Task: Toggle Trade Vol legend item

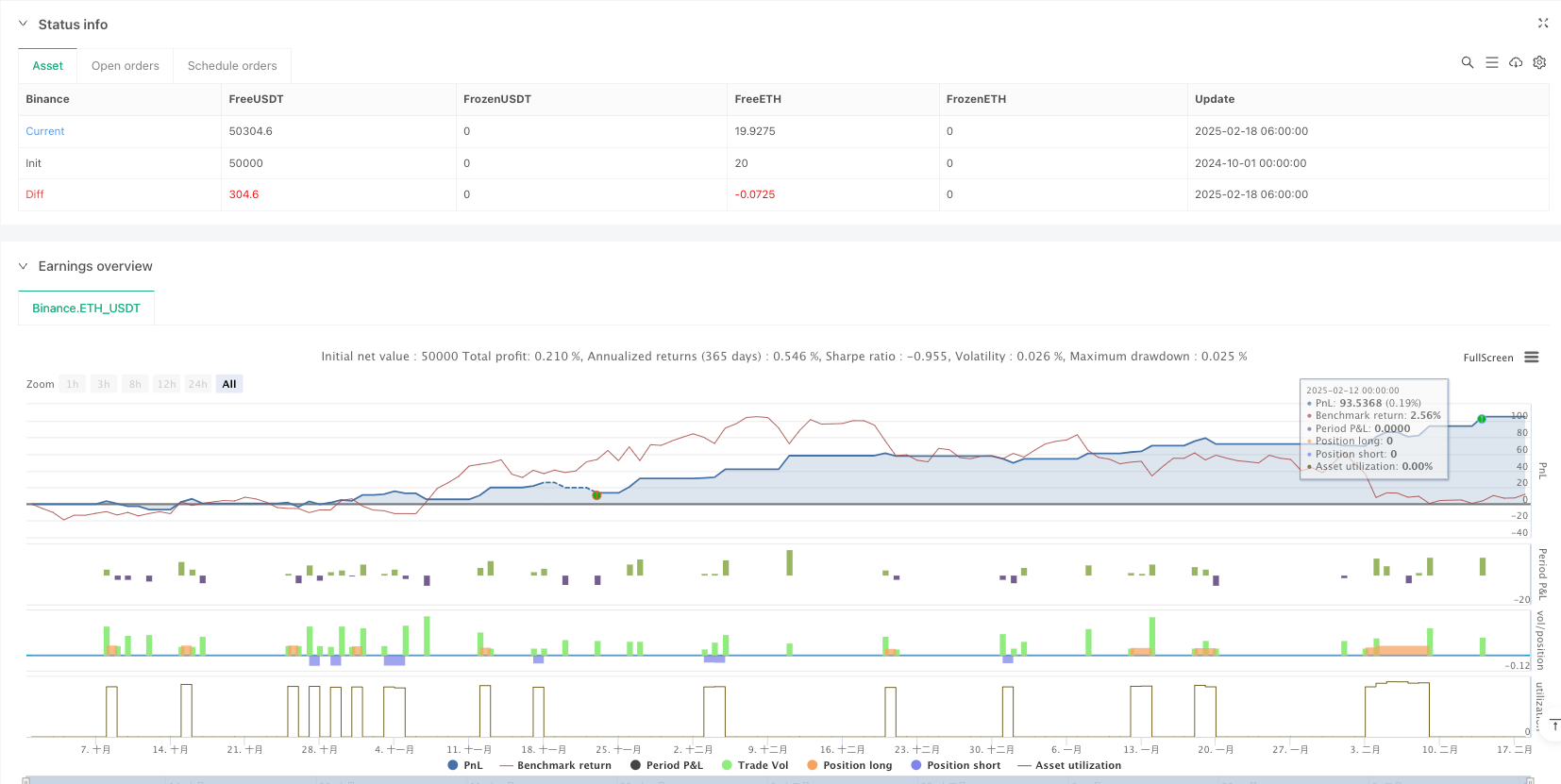Action: click(x=754, y=765)
